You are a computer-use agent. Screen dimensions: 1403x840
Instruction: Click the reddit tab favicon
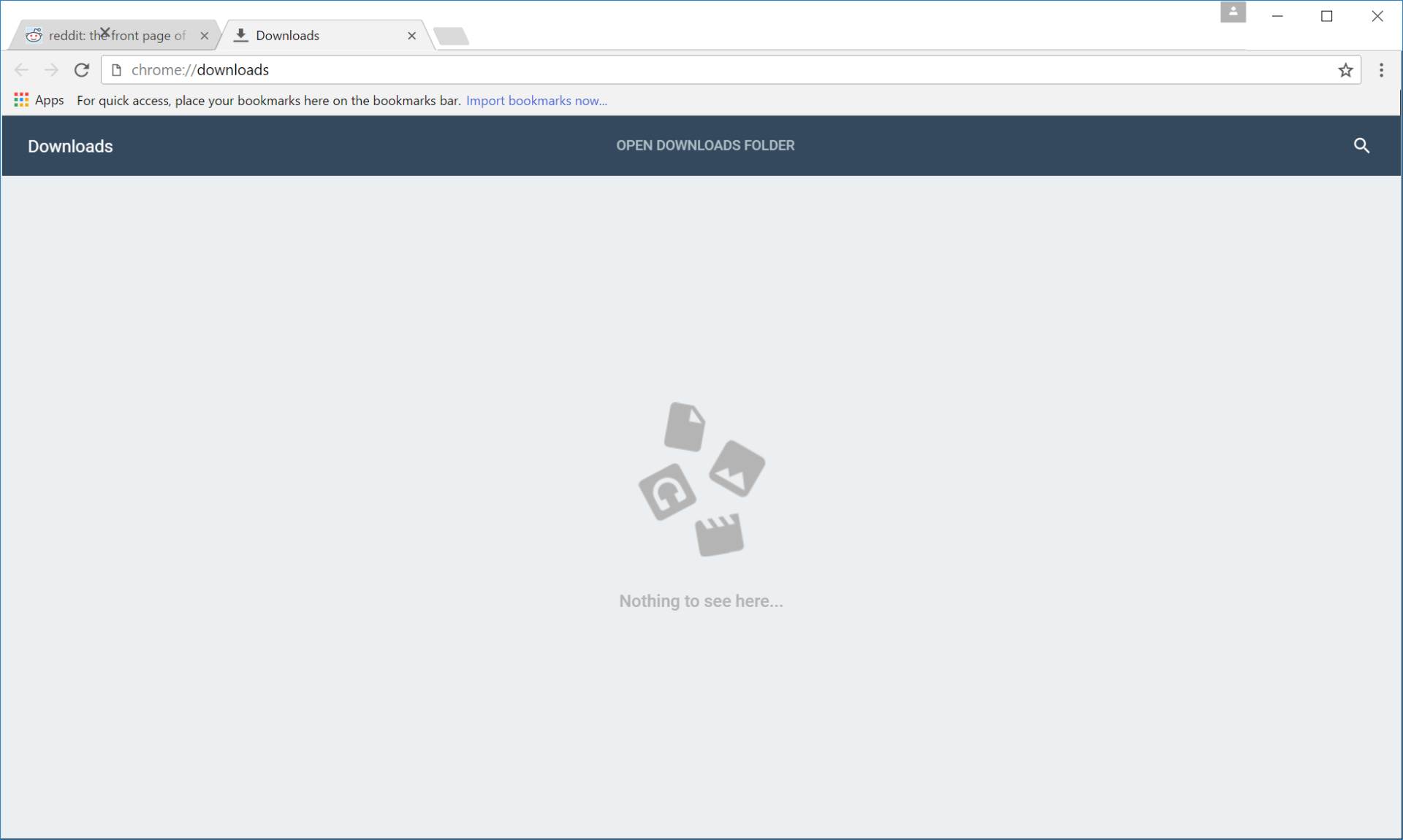pos(34,34)
